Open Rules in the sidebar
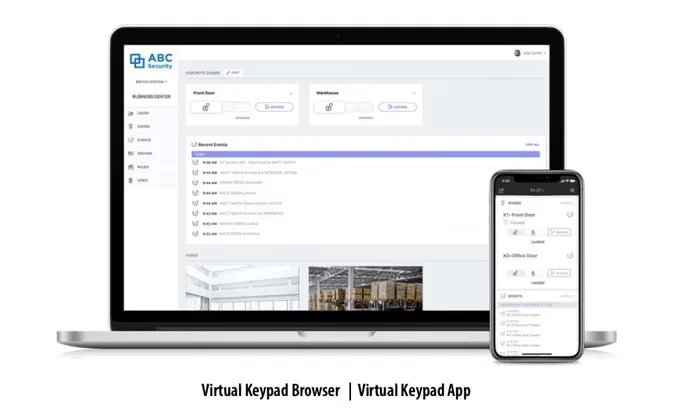This screenshot has width=674, height=418. 138,167
